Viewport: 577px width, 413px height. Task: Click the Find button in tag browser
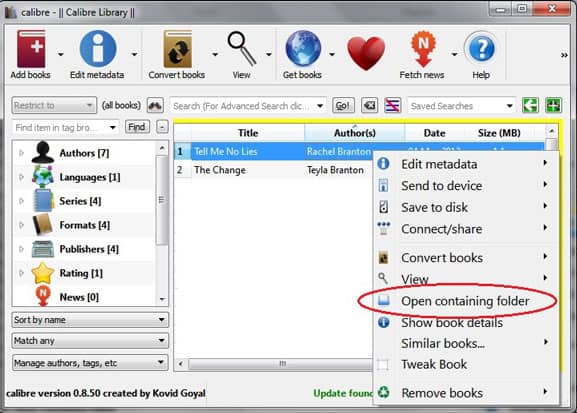tap(137, 127)
